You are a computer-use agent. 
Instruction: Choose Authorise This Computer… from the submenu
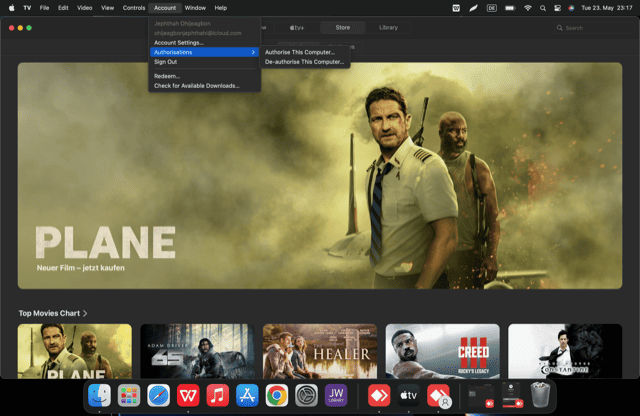300,52
